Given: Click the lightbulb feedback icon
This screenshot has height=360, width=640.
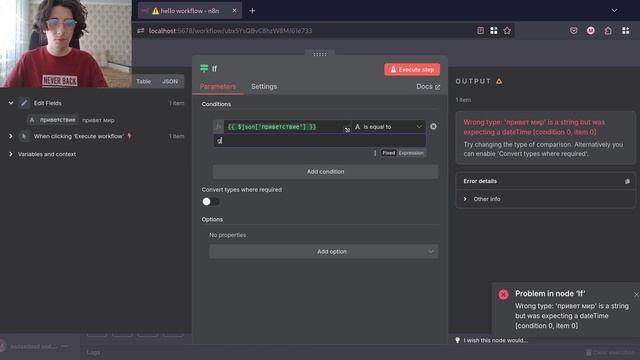Looking at the screenshot, I should pyautogui.click(x=458, y=340).
